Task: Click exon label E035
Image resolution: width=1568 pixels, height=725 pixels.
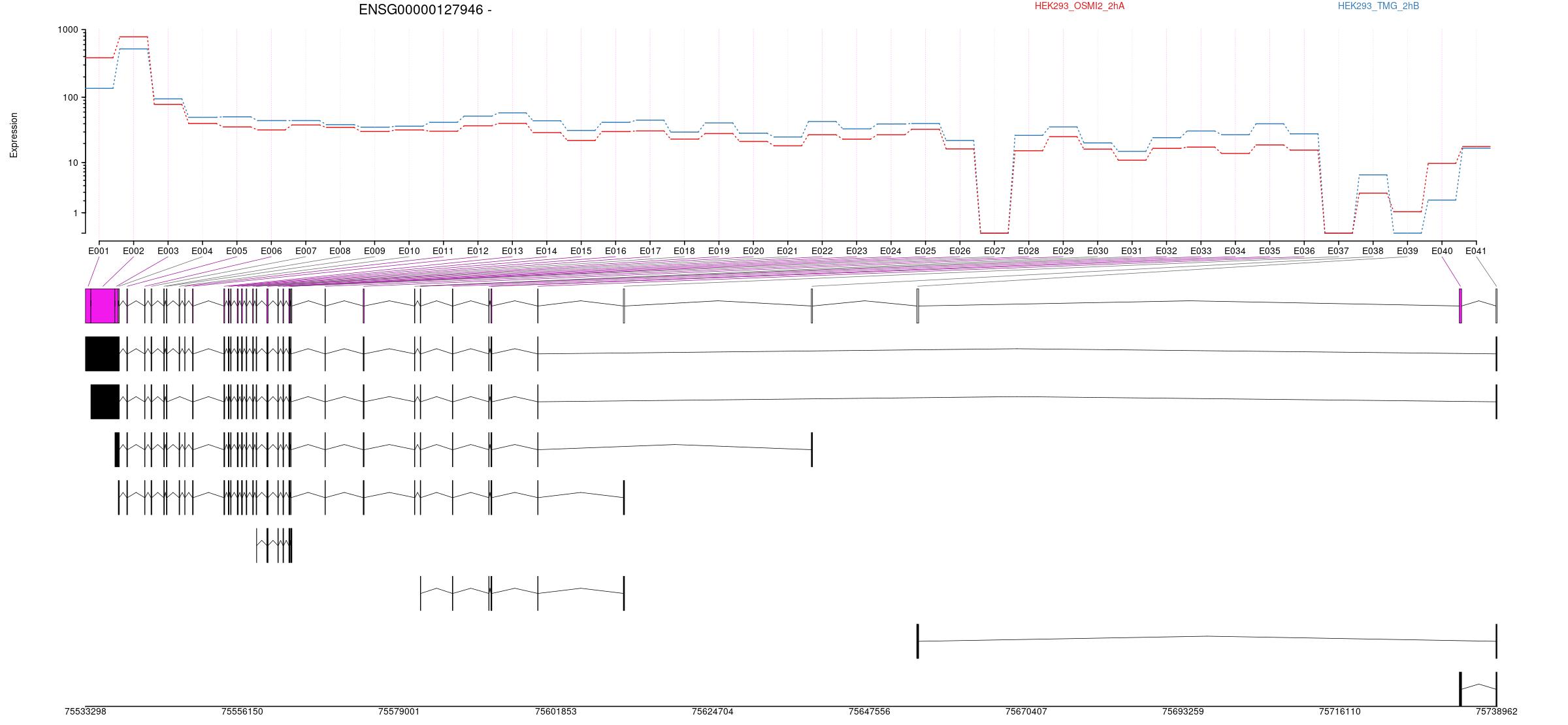Action: click(x=1269, y=251)
